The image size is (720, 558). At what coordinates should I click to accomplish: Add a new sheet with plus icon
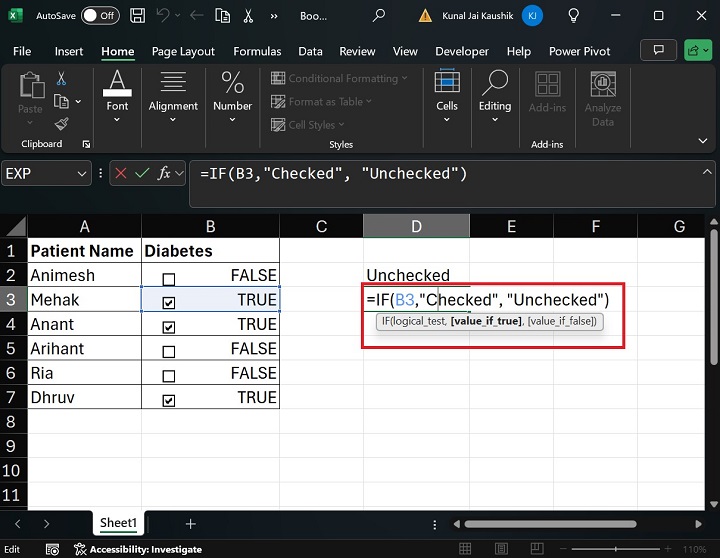coord(190,524)
